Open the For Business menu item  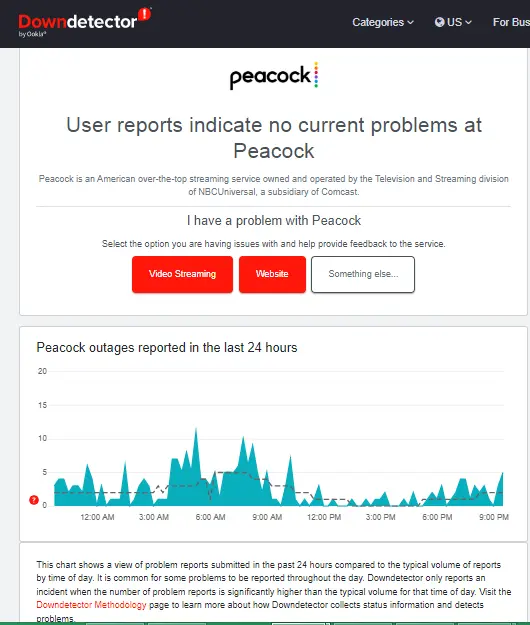(511, 22)
